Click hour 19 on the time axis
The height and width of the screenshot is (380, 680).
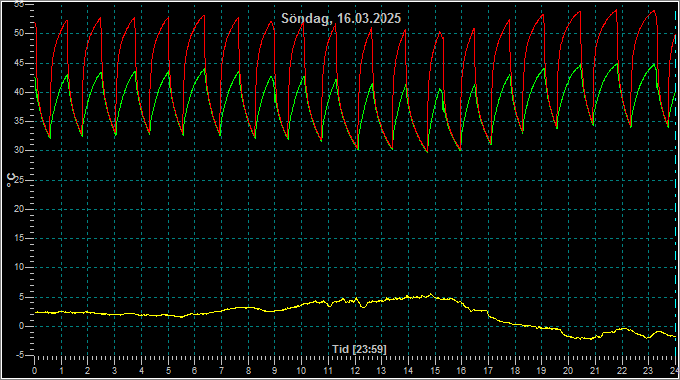click(x=542, y=371)
